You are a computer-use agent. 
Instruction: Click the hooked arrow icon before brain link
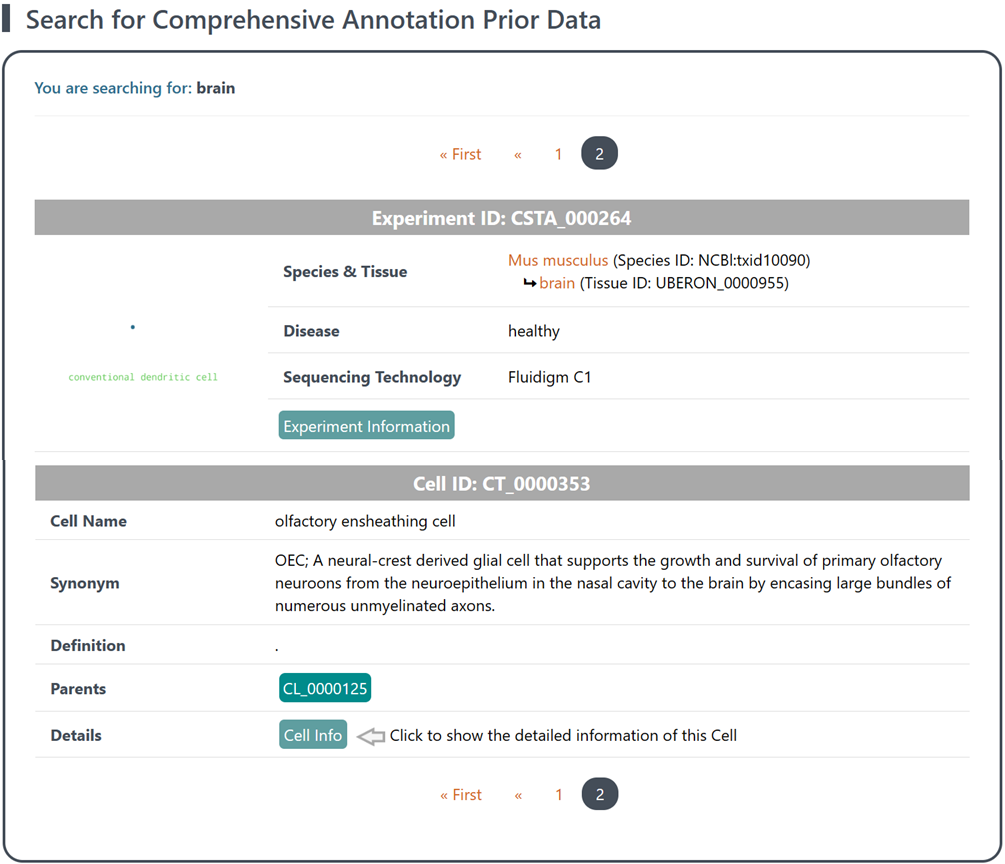coord(529,284)
